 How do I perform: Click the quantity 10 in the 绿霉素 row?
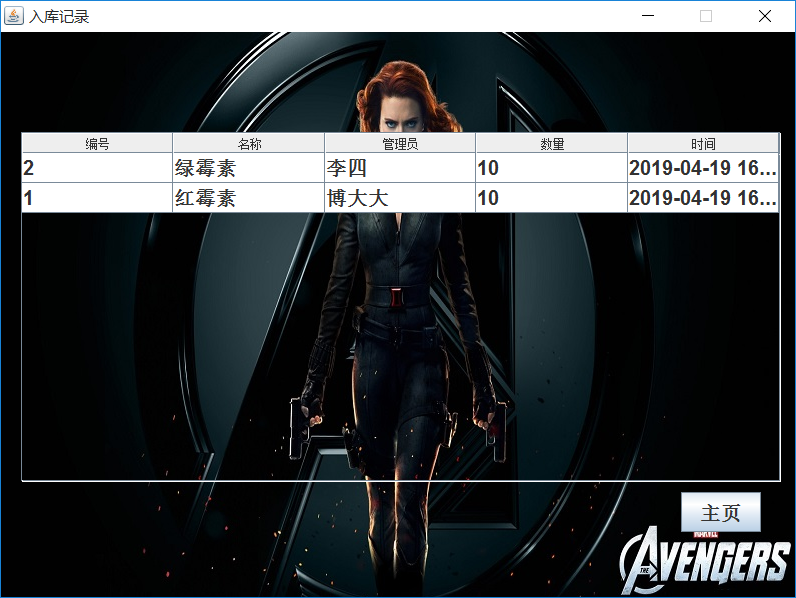tap(552, 168)
